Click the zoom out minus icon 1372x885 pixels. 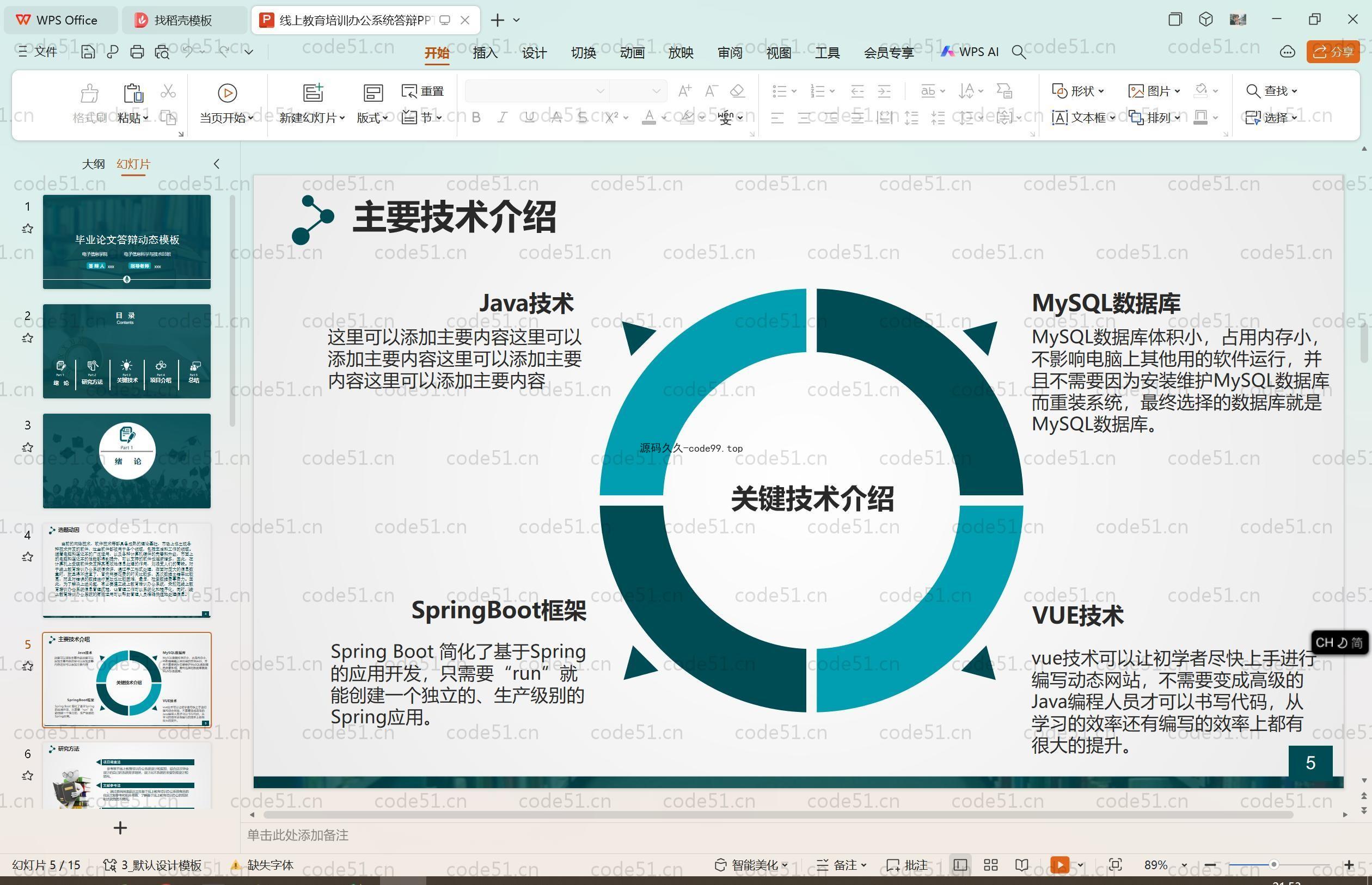[1210, 865]
